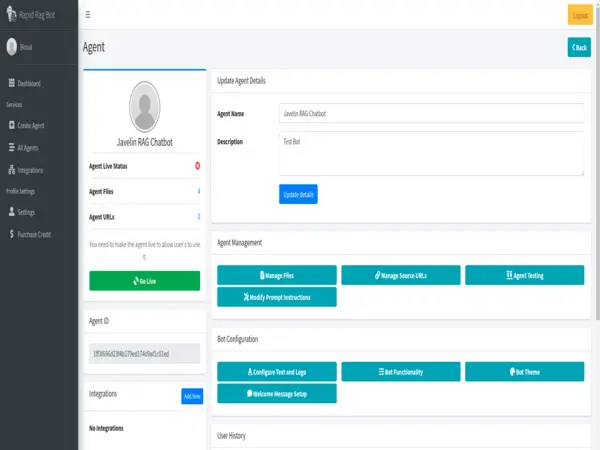
Task: Click the Agent Name input field
Action: 431,114
